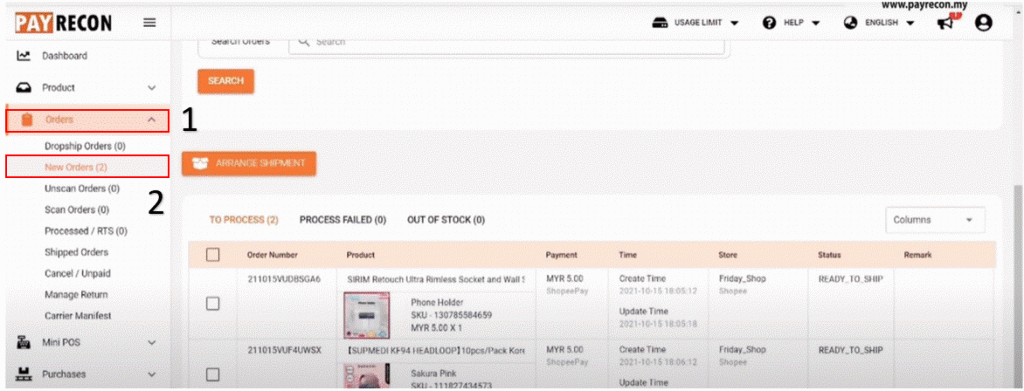The width and height of the screenshot is (1024, 391).
Task: Open the user account profile icon
Action: click(983, 23)
